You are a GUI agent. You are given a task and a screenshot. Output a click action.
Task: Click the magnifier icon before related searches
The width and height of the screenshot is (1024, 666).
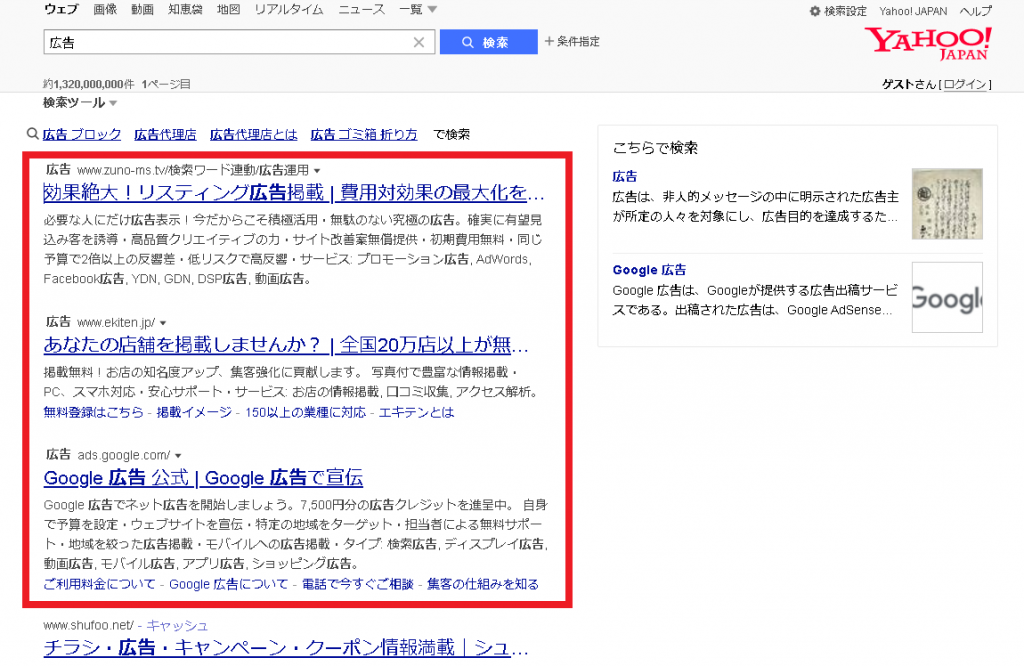33,134
